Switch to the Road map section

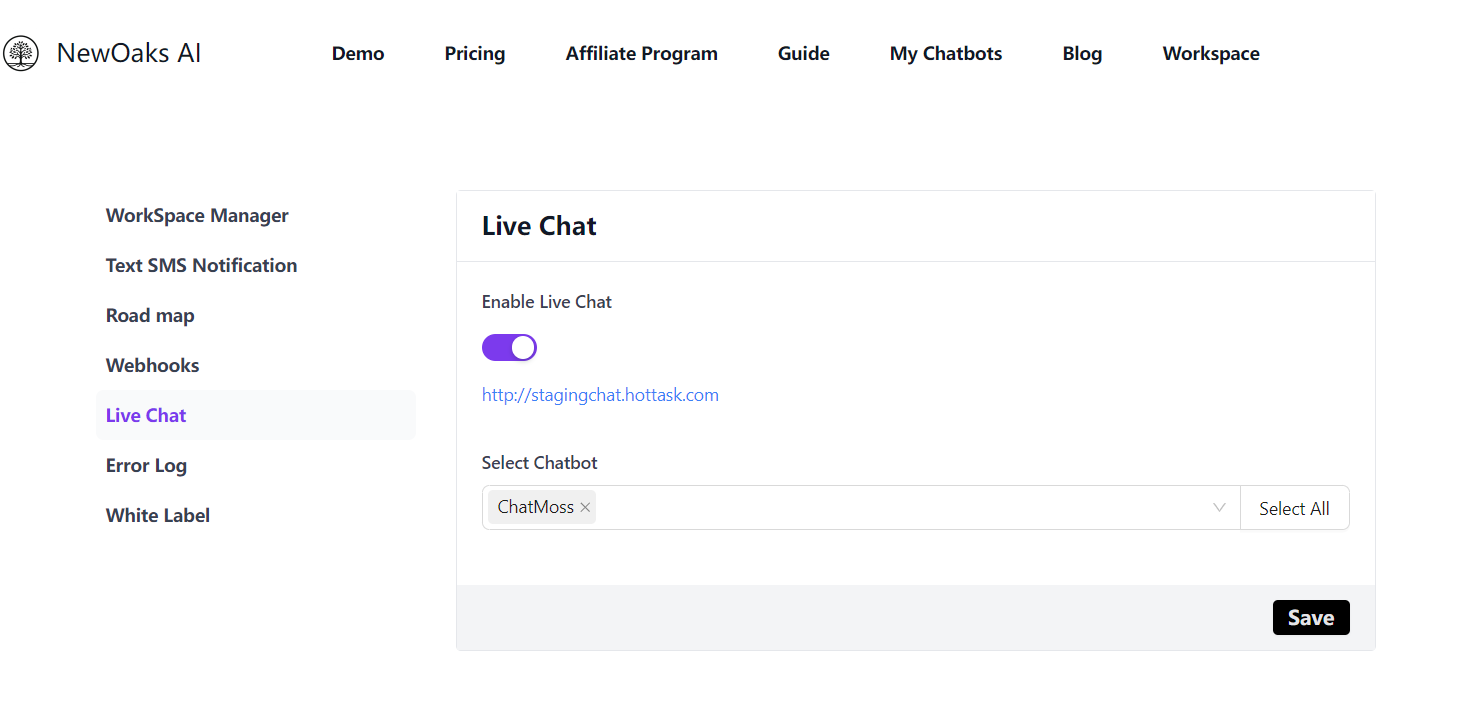point(150,316)
